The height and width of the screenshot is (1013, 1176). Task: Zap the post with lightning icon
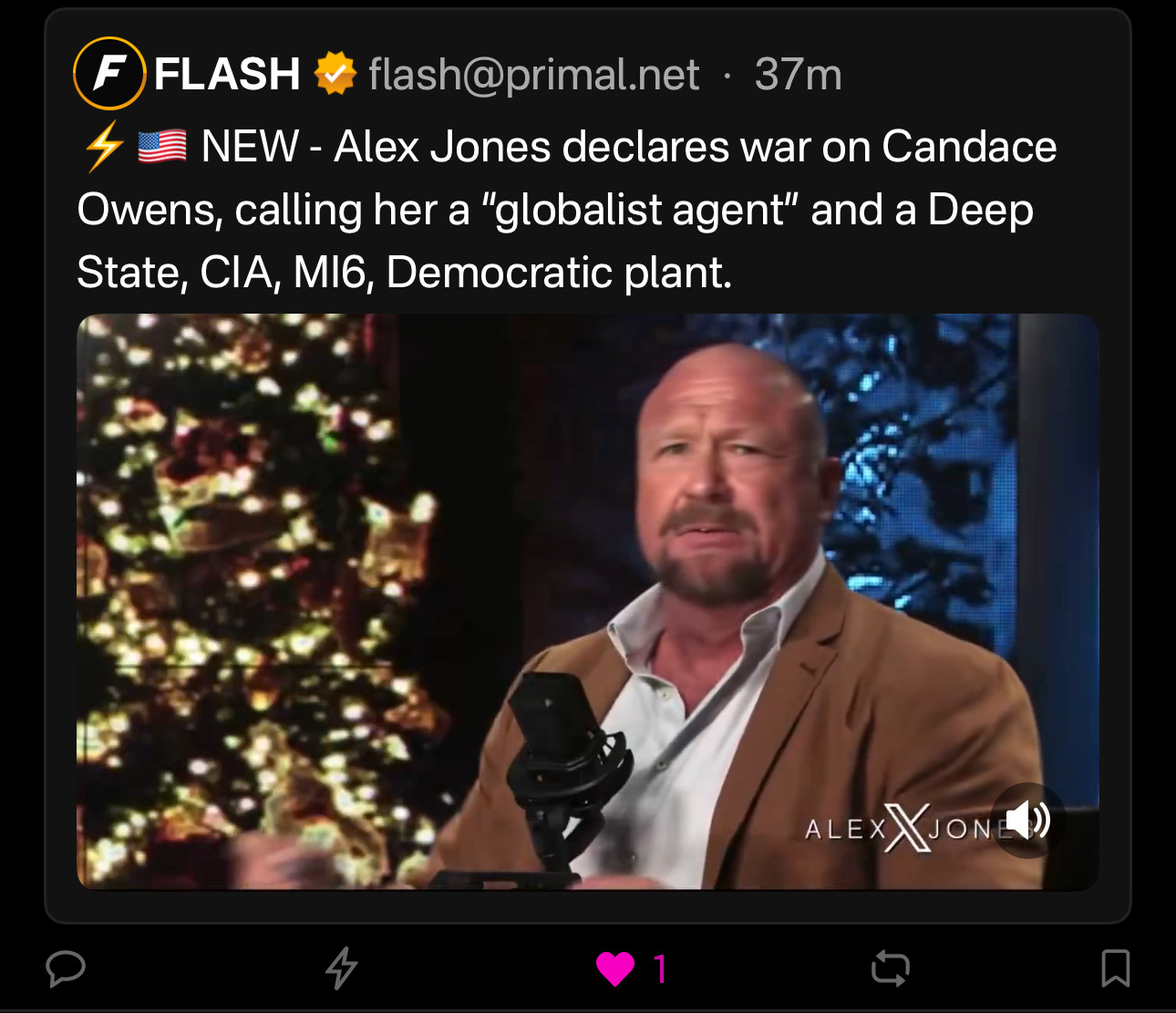[x=342, y=968]
